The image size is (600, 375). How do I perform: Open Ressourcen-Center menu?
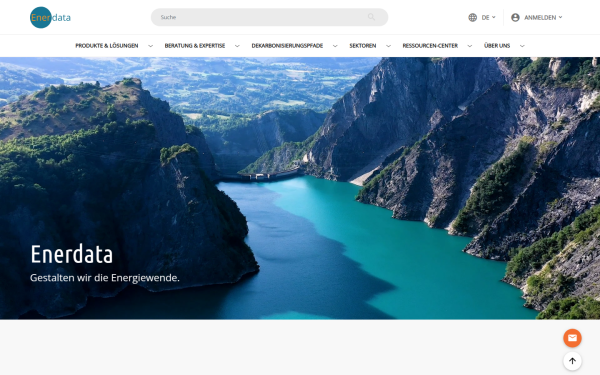pos(430,46)
